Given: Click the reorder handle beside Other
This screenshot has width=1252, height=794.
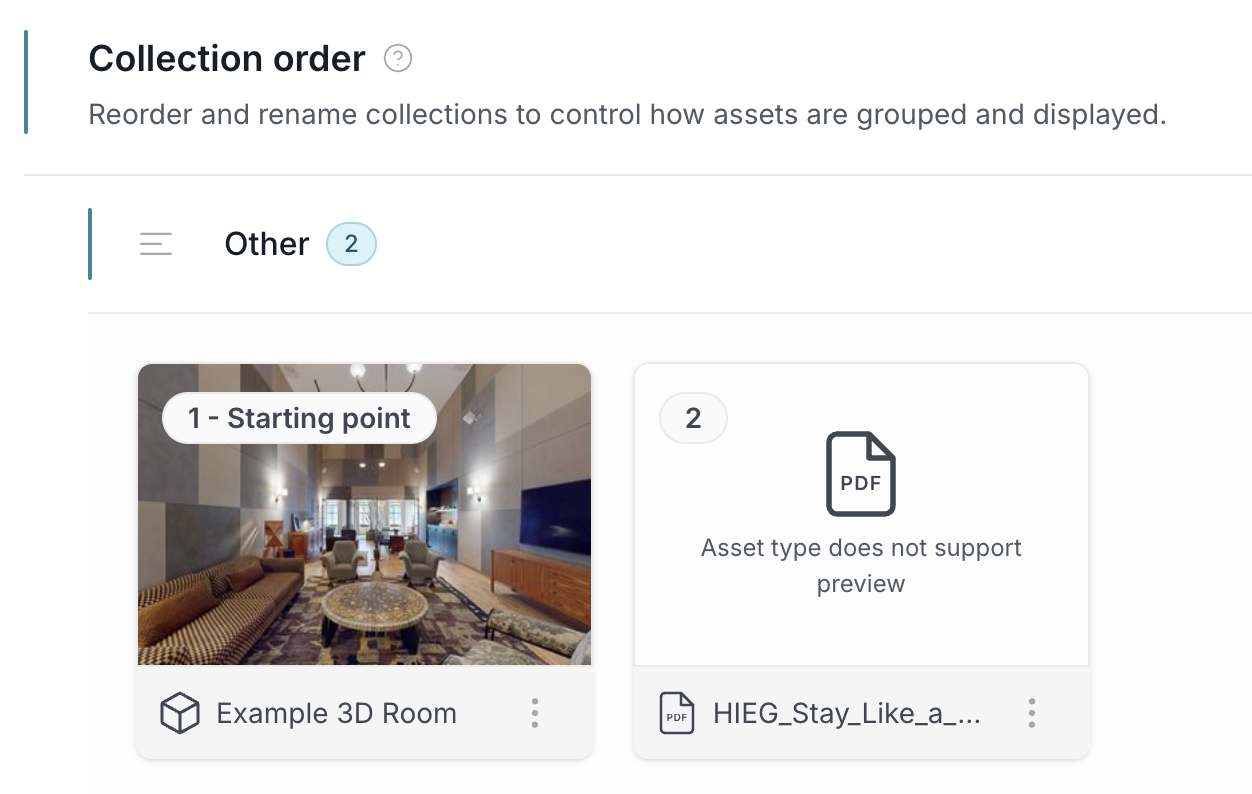Looking at the screenshot, I should [x=156, y=244].
